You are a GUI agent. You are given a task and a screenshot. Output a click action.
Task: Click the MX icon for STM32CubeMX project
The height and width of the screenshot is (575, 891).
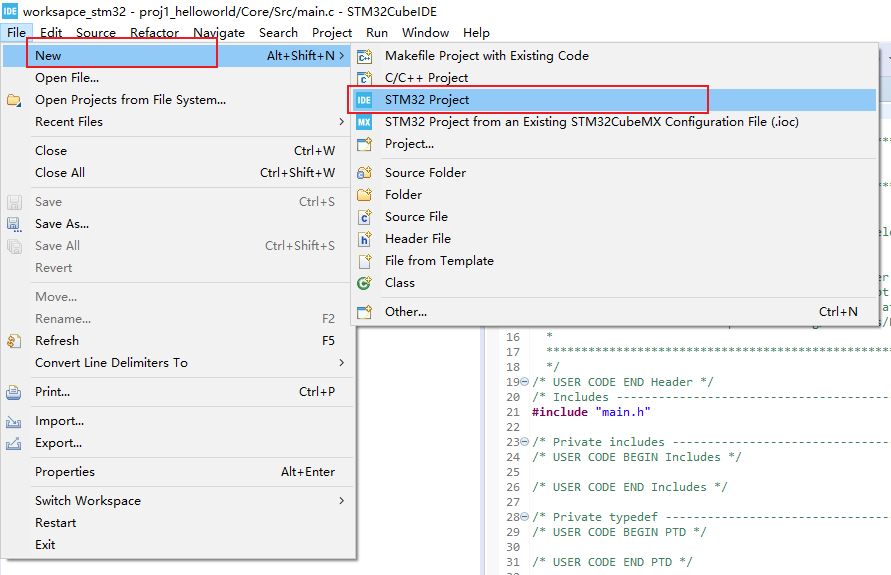pos(364,122)
